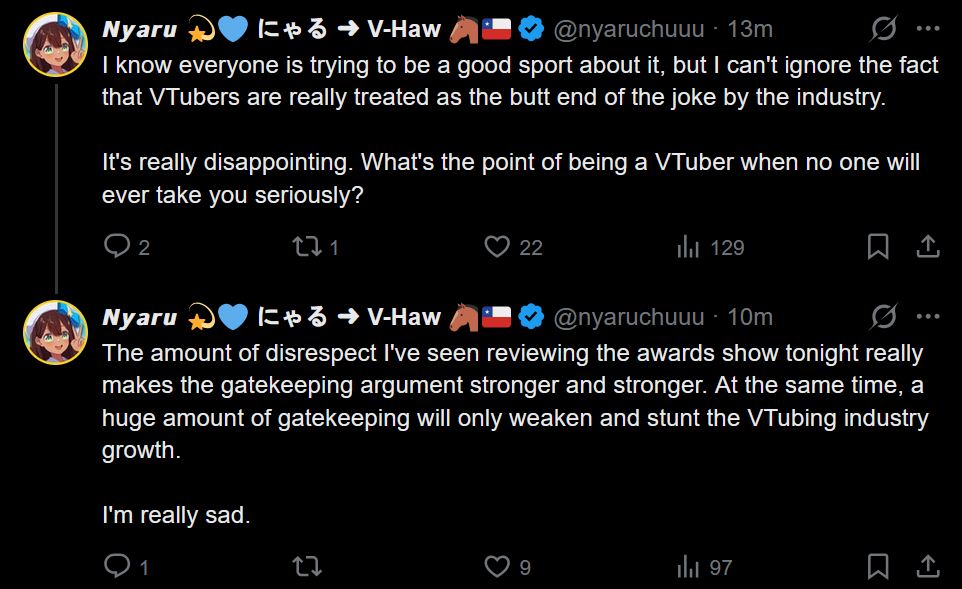Open more options menu on first tweet
962x589 pixels.
point(928,30)
